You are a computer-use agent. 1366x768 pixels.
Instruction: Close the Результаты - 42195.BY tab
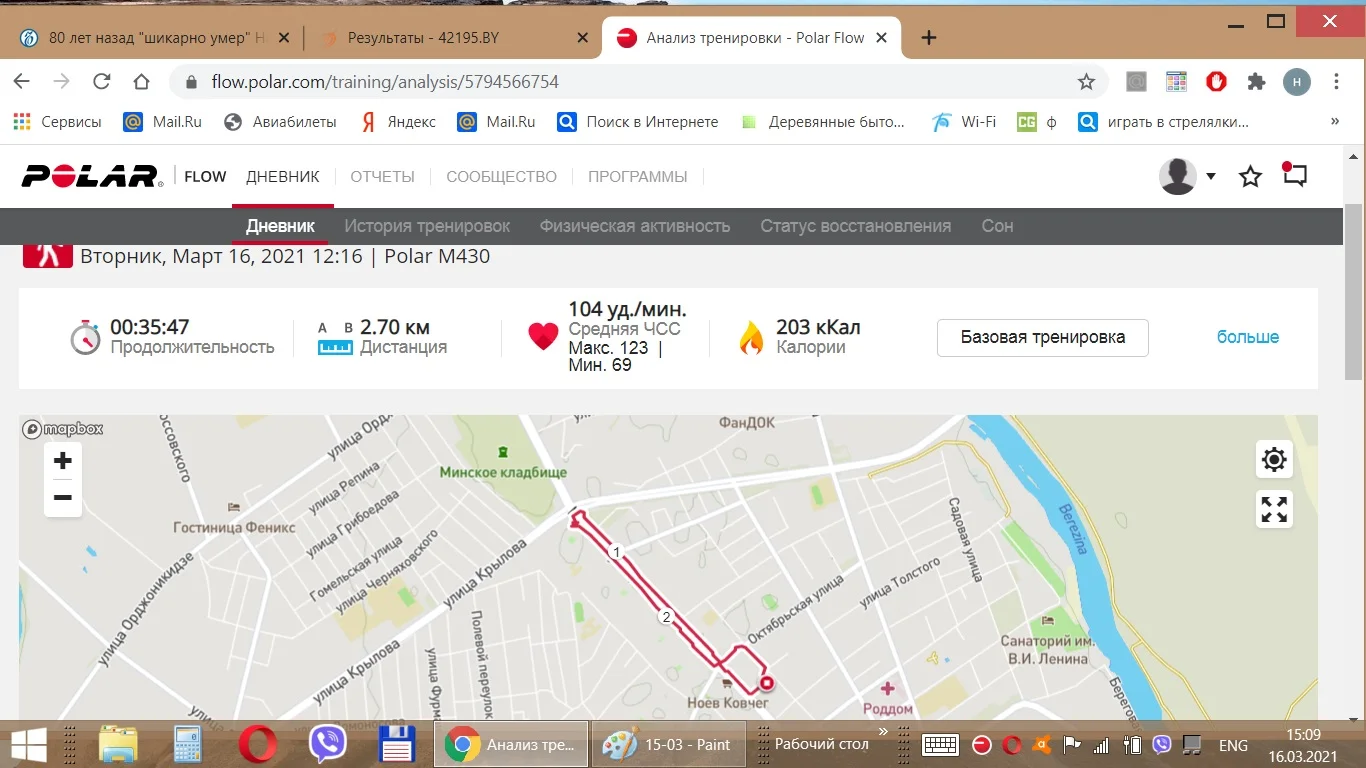point(581,38)
